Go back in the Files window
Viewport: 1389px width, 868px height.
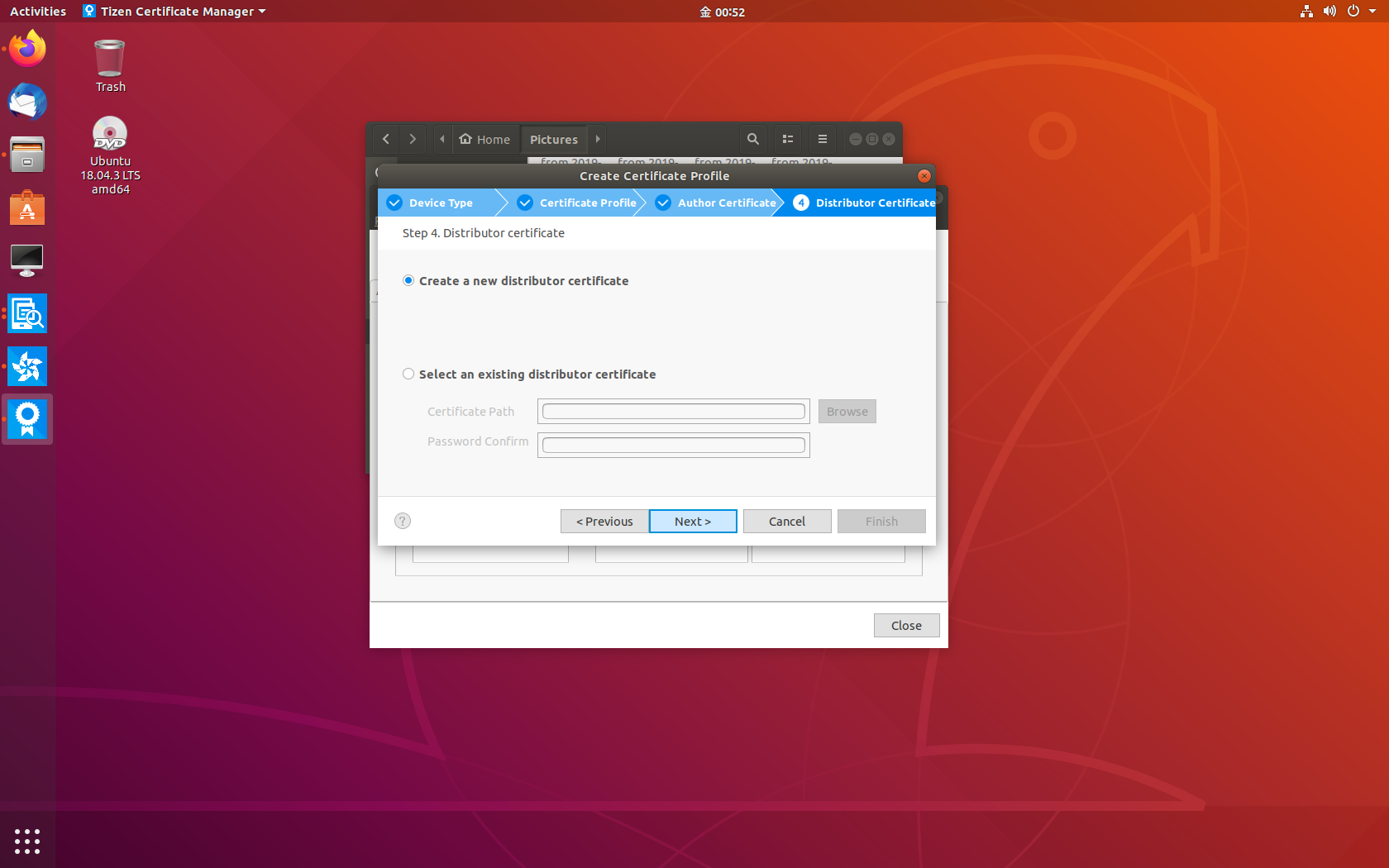pyautogui.click(x=386, y=139)
